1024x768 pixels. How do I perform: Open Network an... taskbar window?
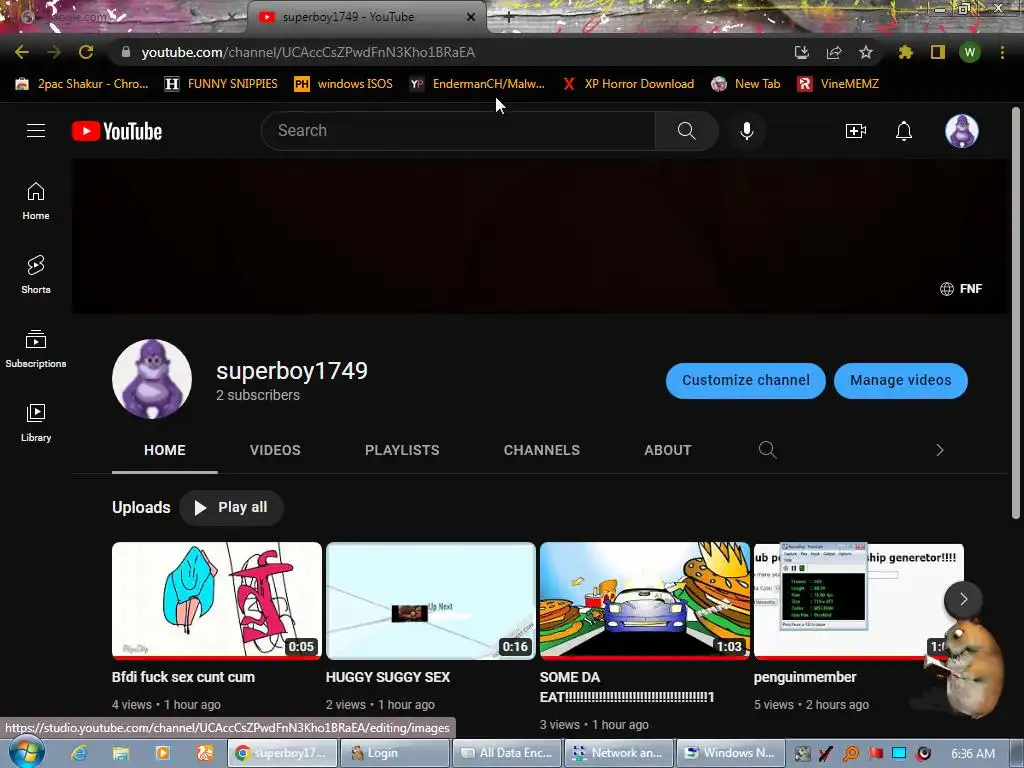pyautogui.click(x=618, y=753)
